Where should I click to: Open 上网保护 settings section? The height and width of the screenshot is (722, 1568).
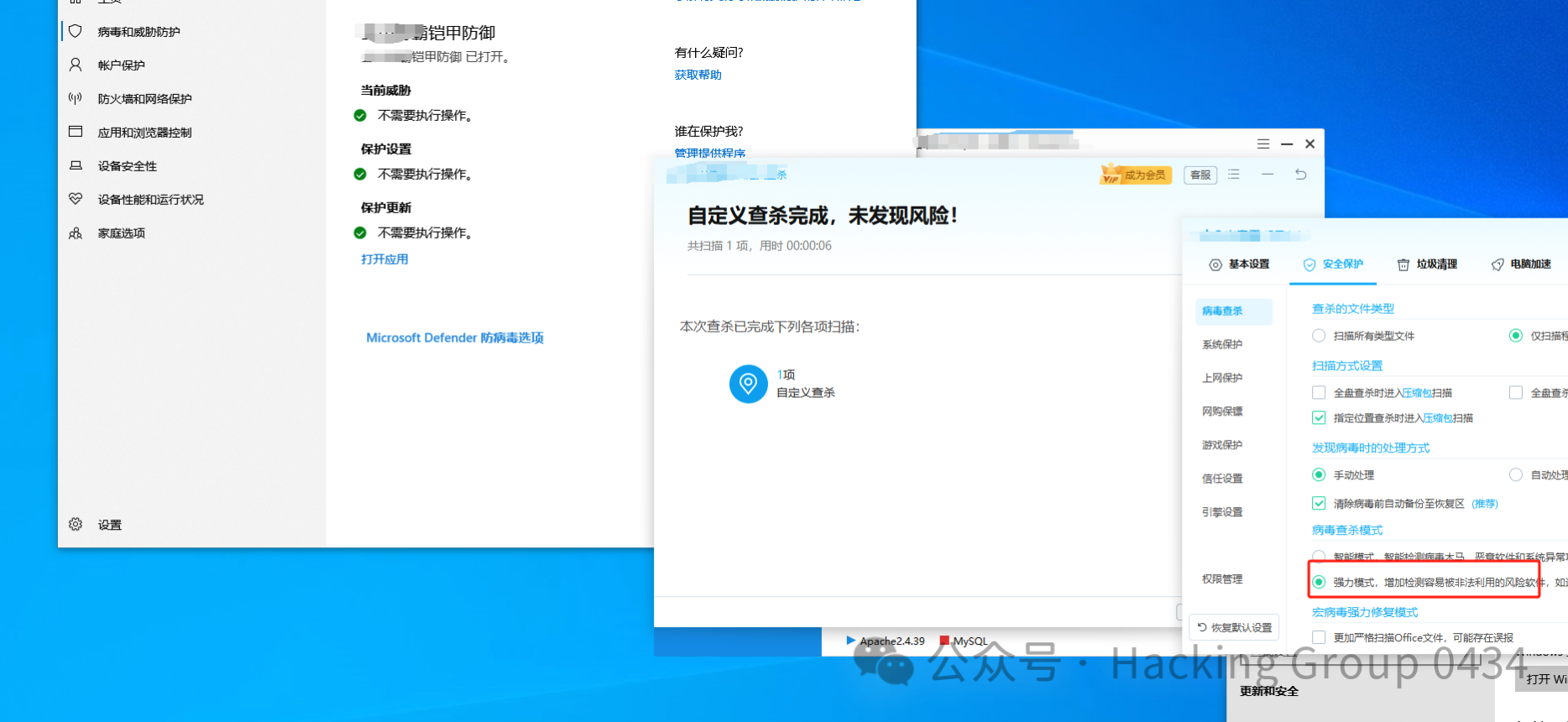click(x=1222, y=378)
